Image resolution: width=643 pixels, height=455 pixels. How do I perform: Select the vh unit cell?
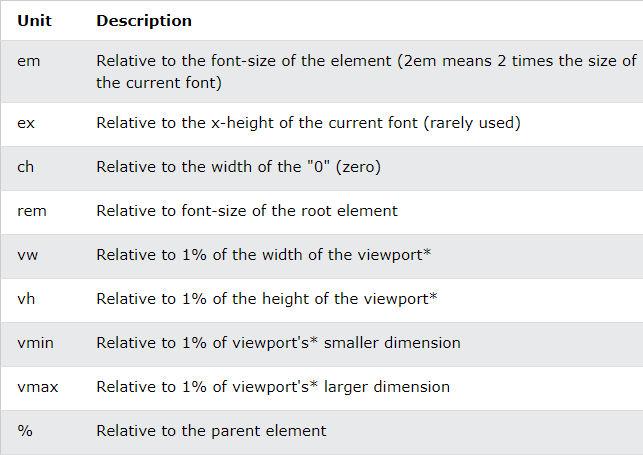coord(26,299)
